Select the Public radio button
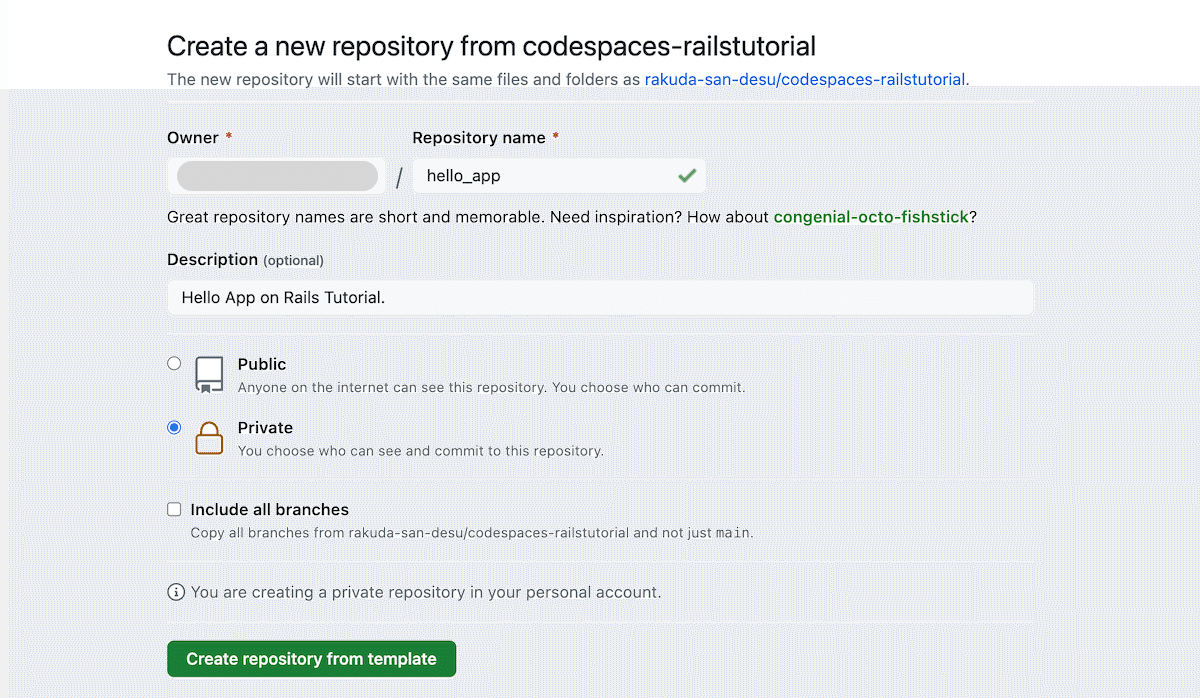Screen dimensions: 1200x698 tap(174, 364)
